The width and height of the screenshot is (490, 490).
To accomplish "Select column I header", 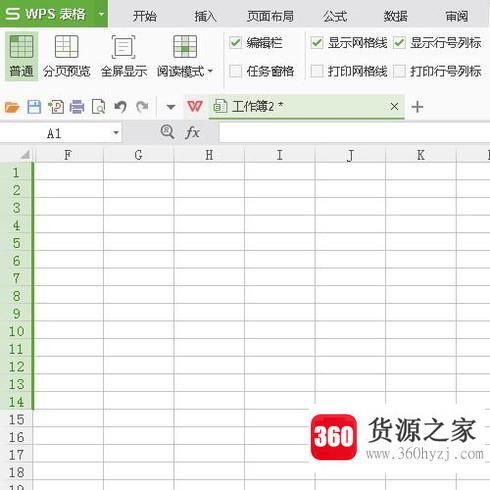I will pyautogui.click(x=280, y=155).
